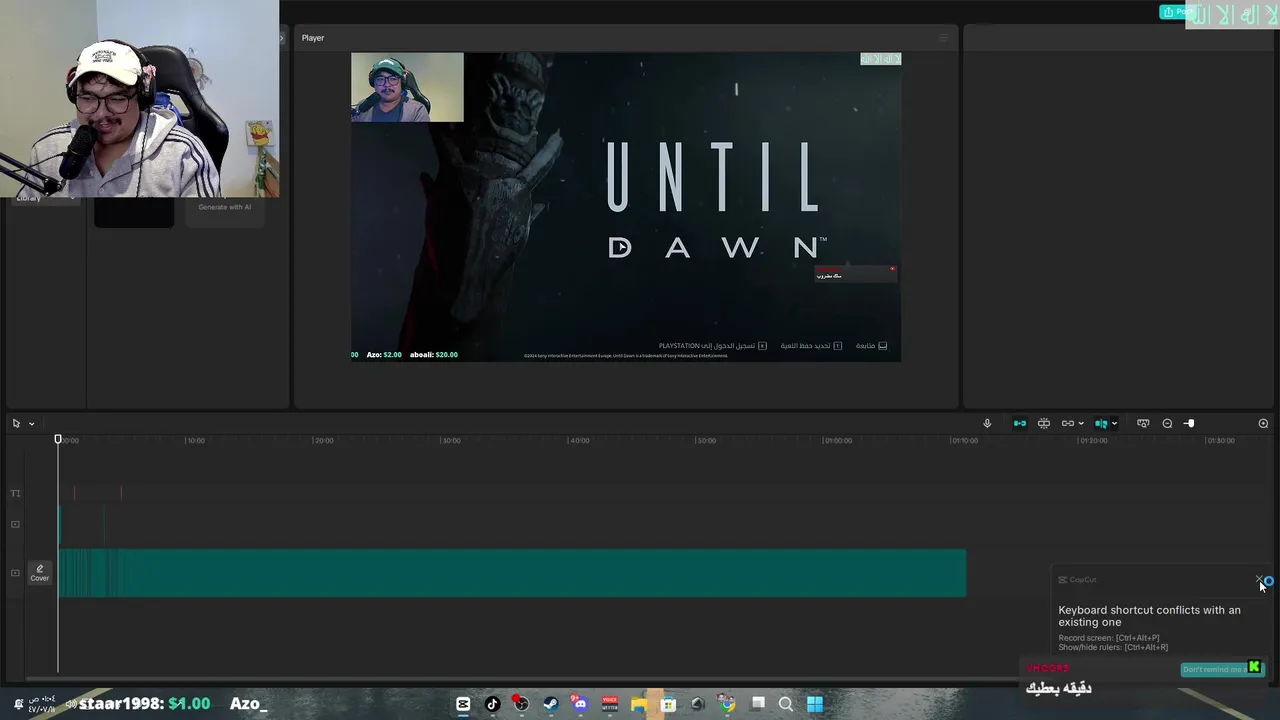Toggle the preview axis icon
Screen dimensions: 1280x720
coord(1101,423)
